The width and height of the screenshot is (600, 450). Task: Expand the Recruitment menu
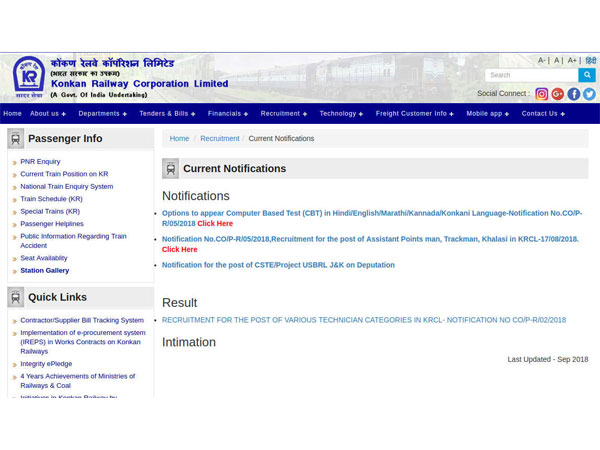(x=284, y=114)
